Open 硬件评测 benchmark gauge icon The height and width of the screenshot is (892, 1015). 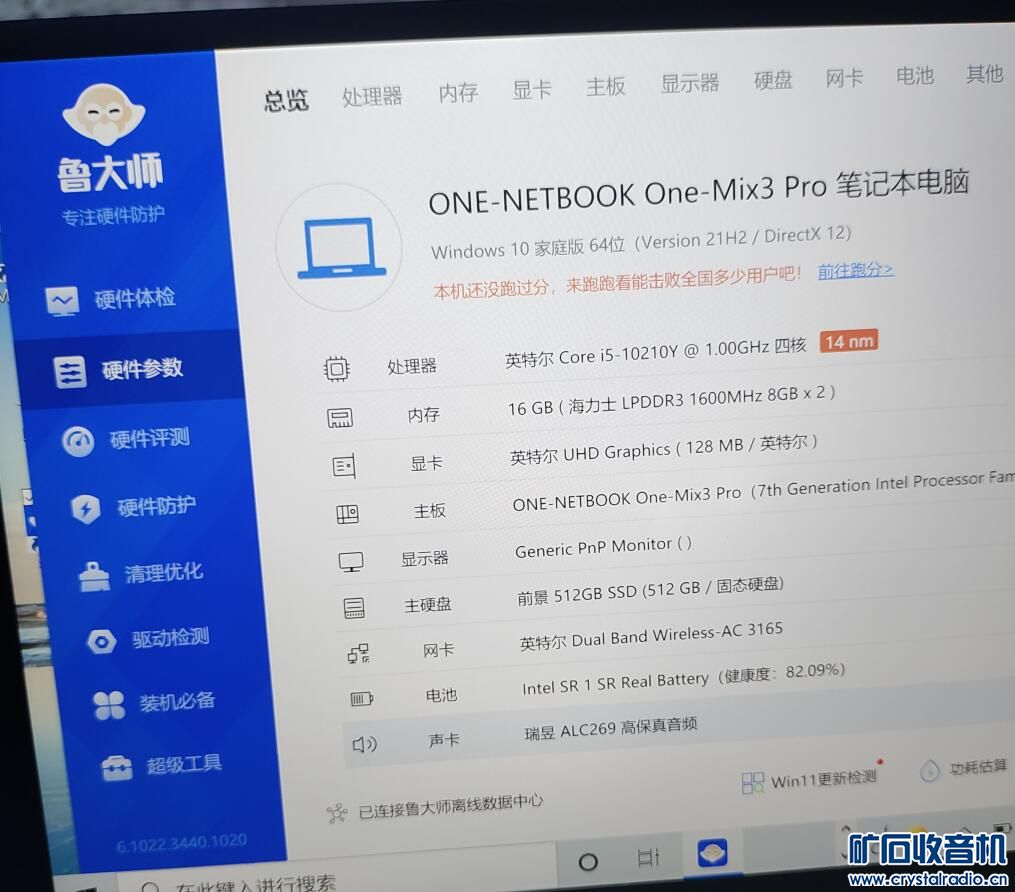[x=78, y=441]
